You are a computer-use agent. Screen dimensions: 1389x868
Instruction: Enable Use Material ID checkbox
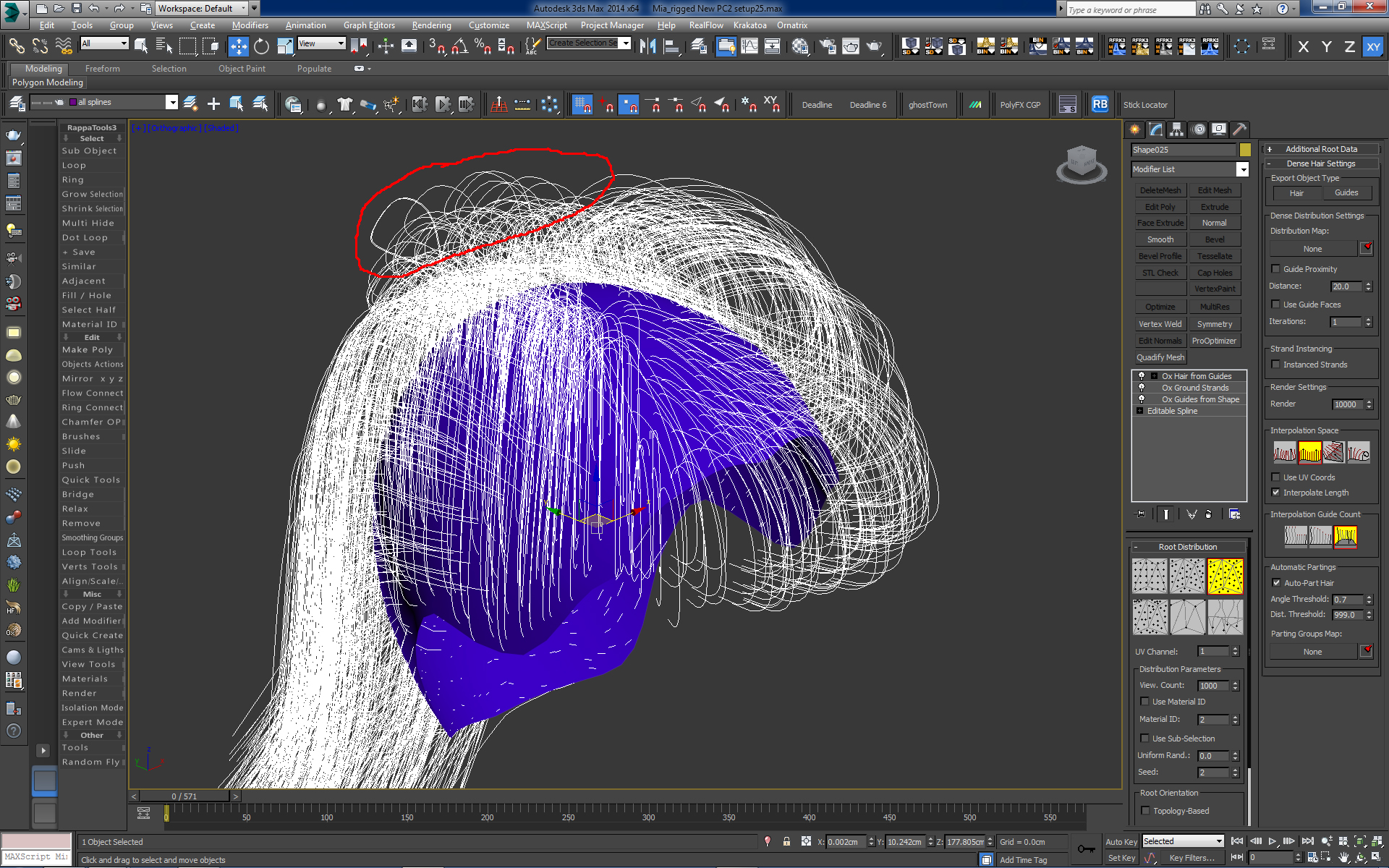1144,702
